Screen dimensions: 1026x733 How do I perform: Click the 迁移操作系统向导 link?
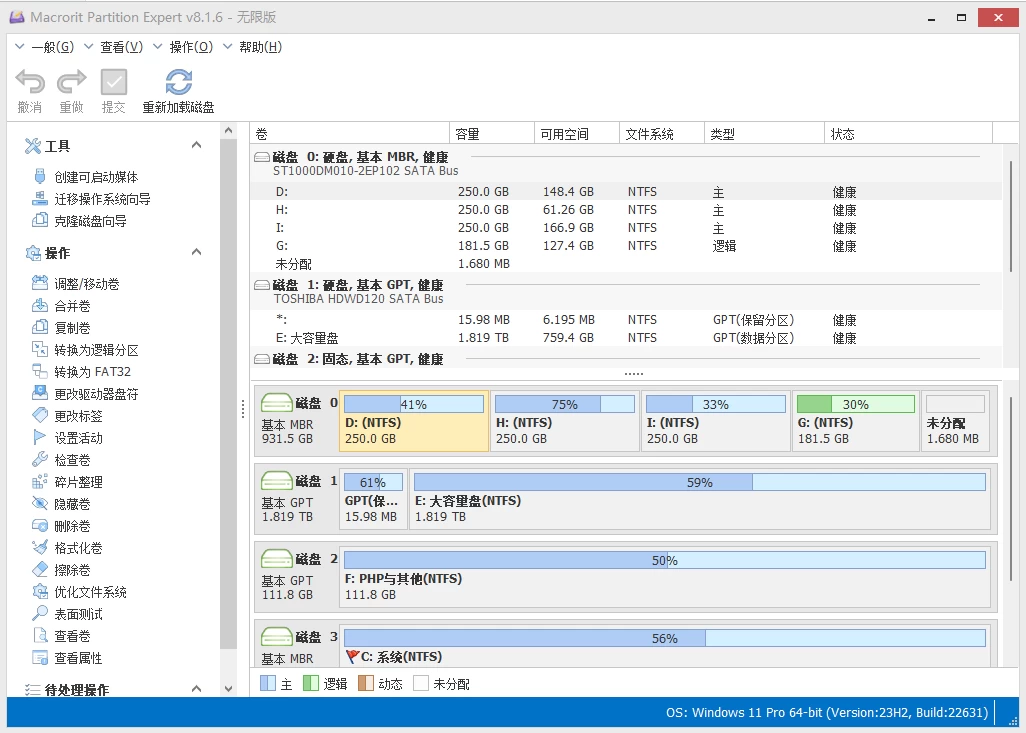[x=102, y=199]
